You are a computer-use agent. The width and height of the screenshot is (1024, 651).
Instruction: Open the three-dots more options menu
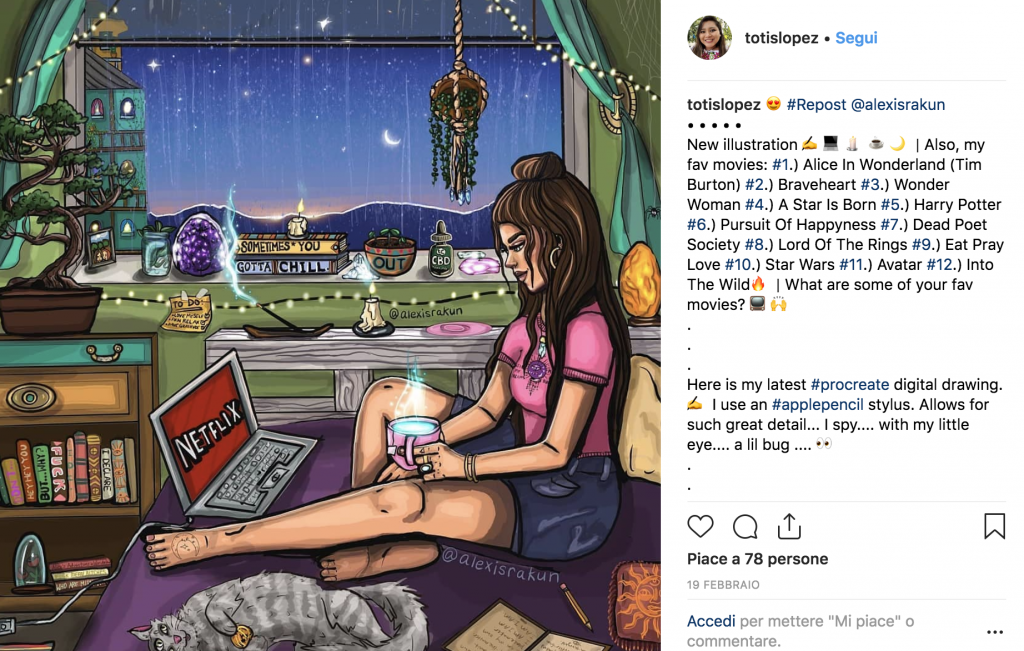coord(995,631)
